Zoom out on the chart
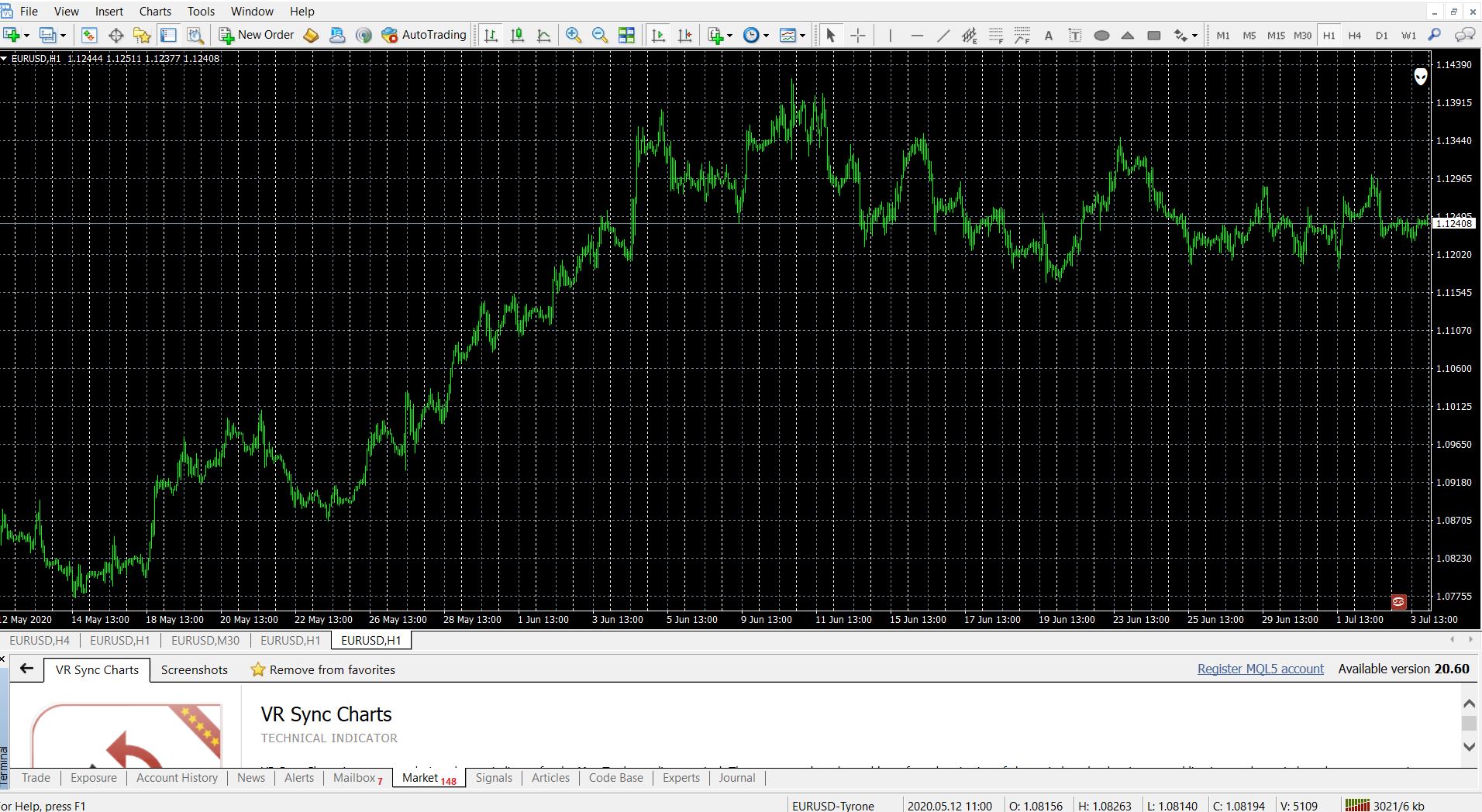 tap(600, 35)
